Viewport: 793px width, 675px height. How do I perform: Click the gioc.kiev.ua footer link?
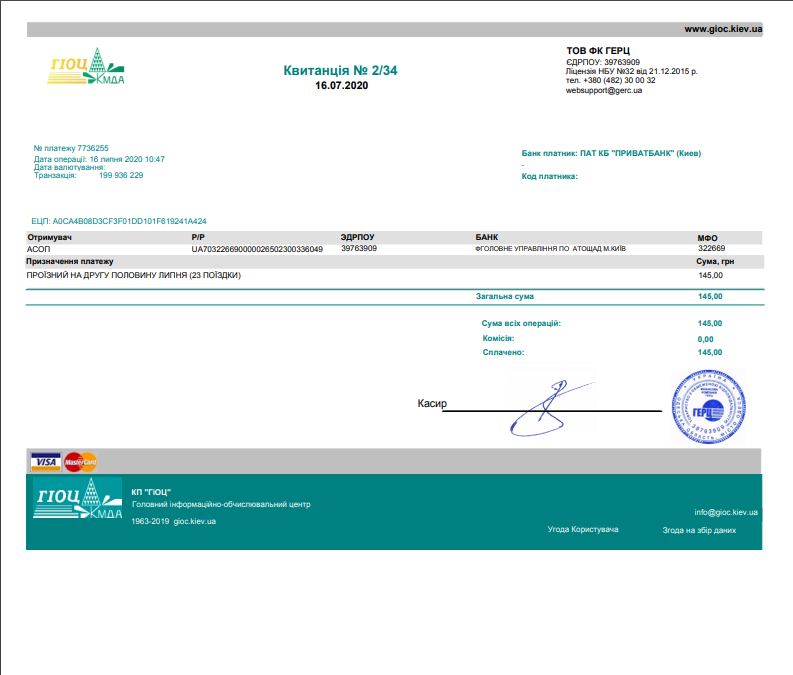click(x=194, y=521)
